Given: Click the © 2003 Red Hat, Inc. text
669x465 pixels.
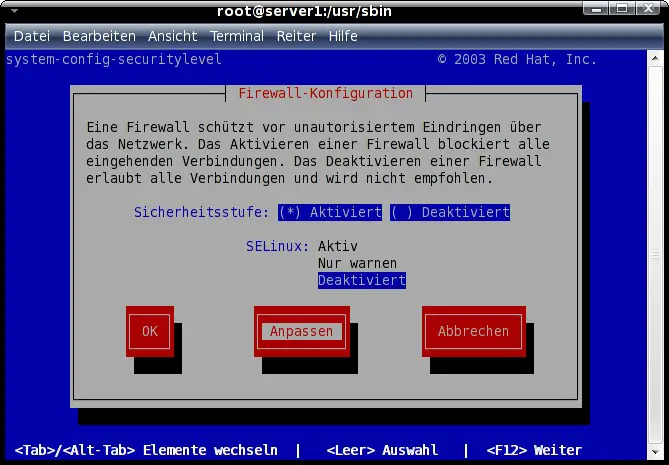Looking at the screenshot, I should tap(517, 59).
